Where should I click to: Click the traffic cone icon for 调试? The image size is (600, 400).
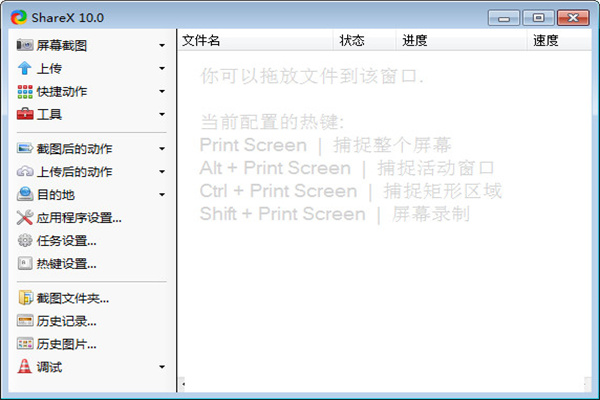(24, 366)
